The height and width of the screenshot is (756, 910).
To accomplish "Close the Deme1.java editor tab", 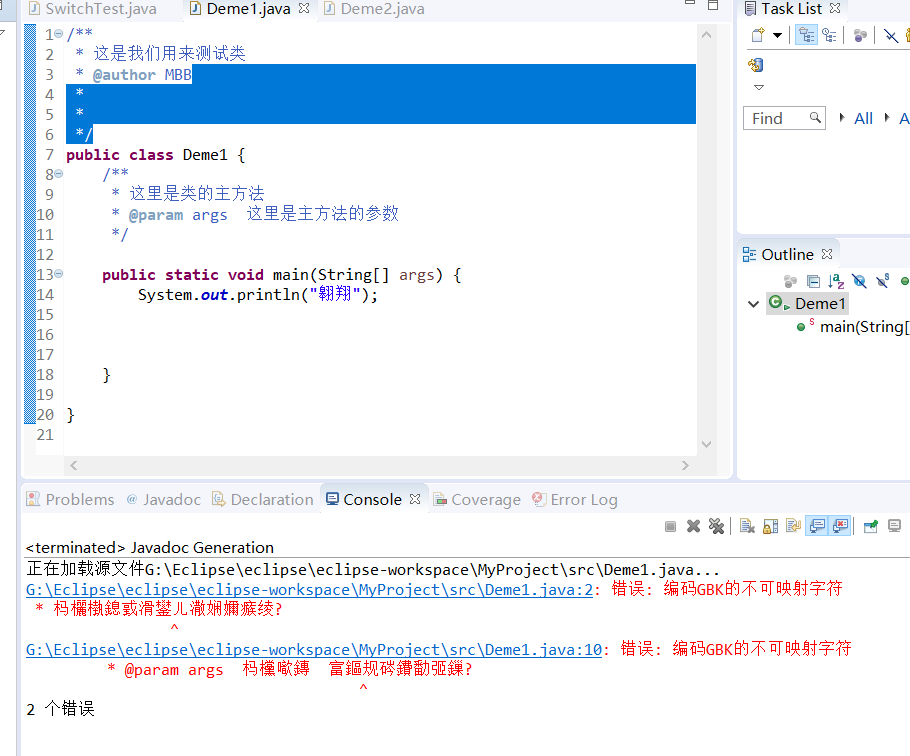I will tap(304, 8).
